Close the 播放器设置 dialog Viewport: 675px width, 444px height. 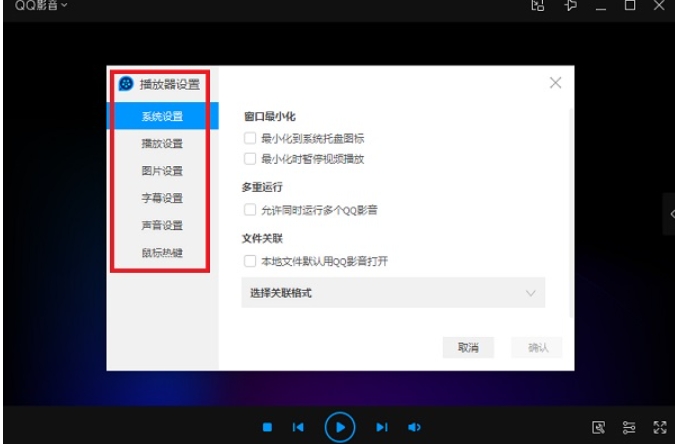pyautogui.click(x=555, y=83)
